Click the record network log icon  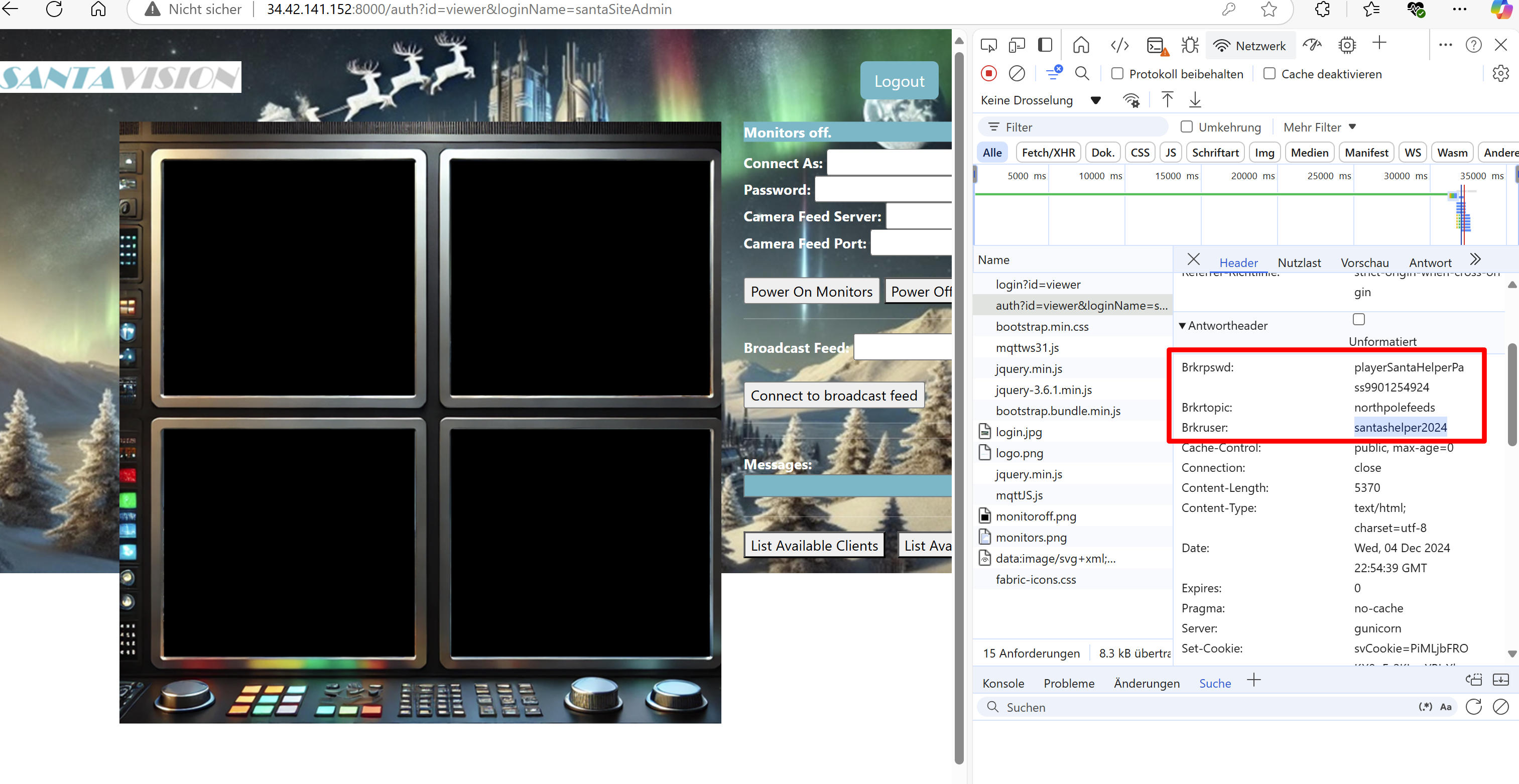click(x=989, y=74)
